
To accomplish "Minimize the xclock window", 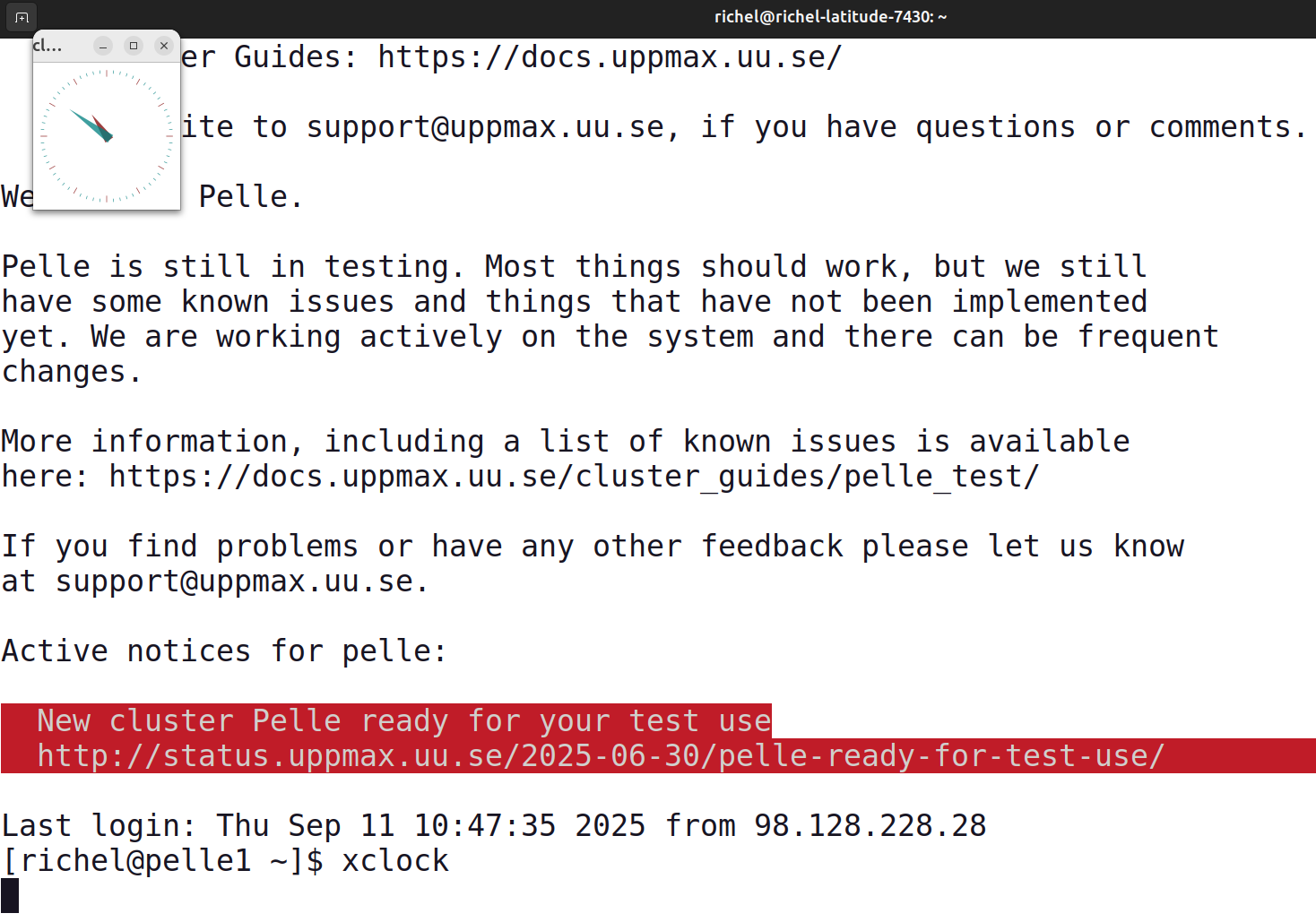I will click(103, 46).
